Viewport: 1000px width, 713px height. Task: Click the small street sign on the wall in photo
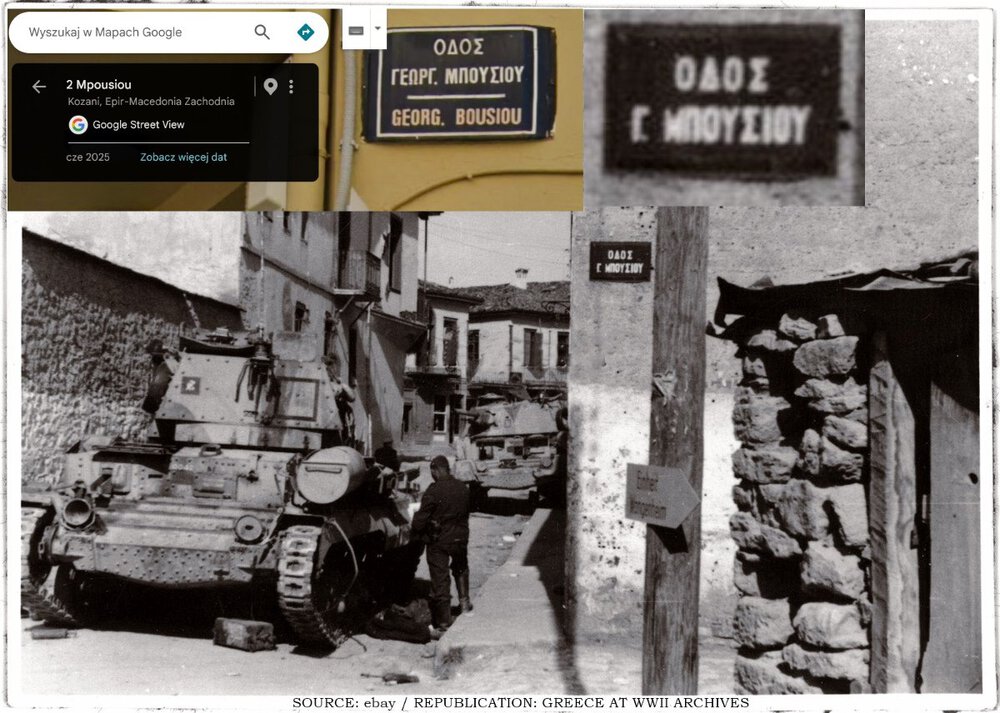tap(621, 261)
